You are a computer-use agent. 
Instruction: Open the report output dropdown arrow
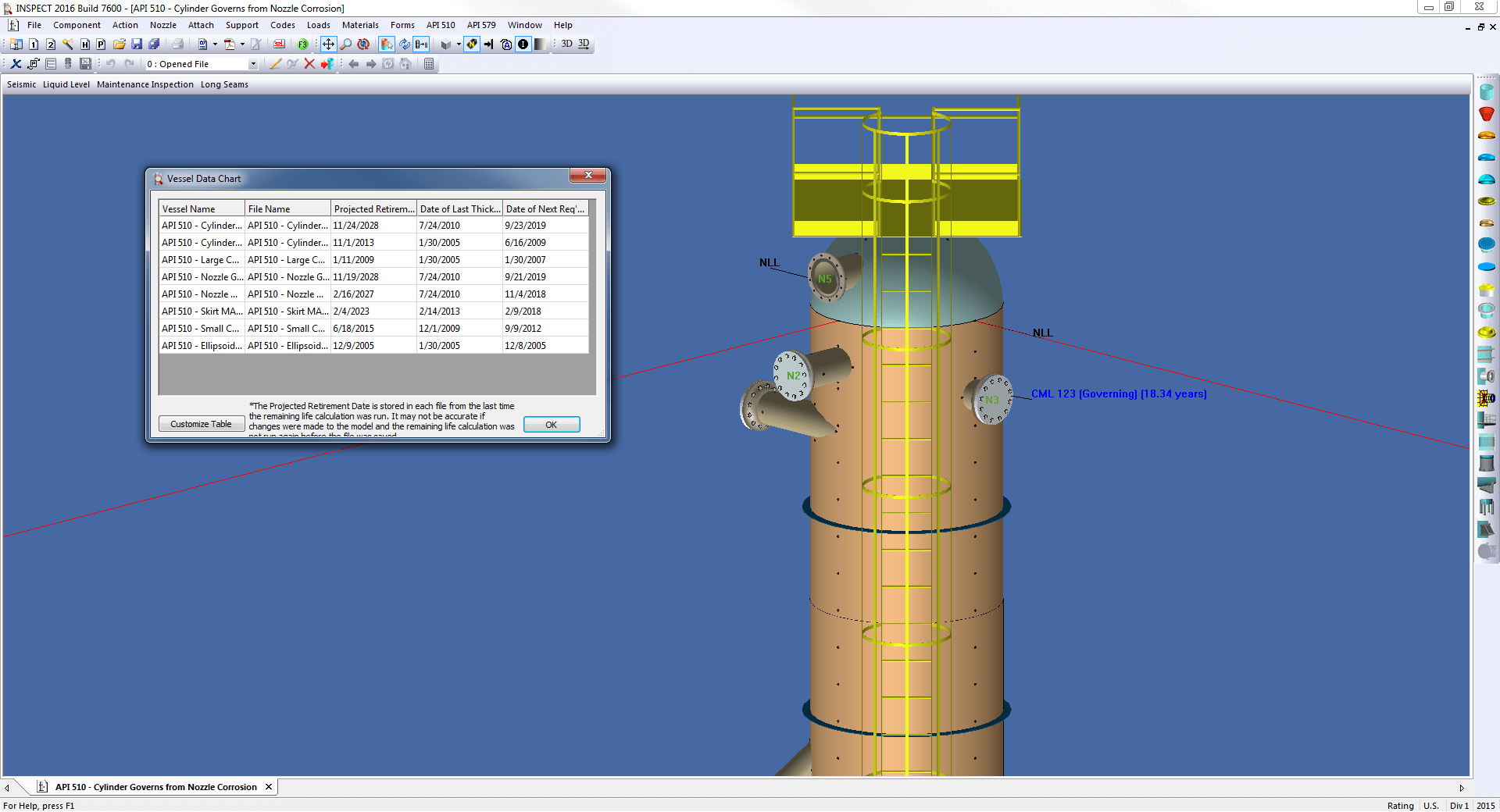point(214,45)
